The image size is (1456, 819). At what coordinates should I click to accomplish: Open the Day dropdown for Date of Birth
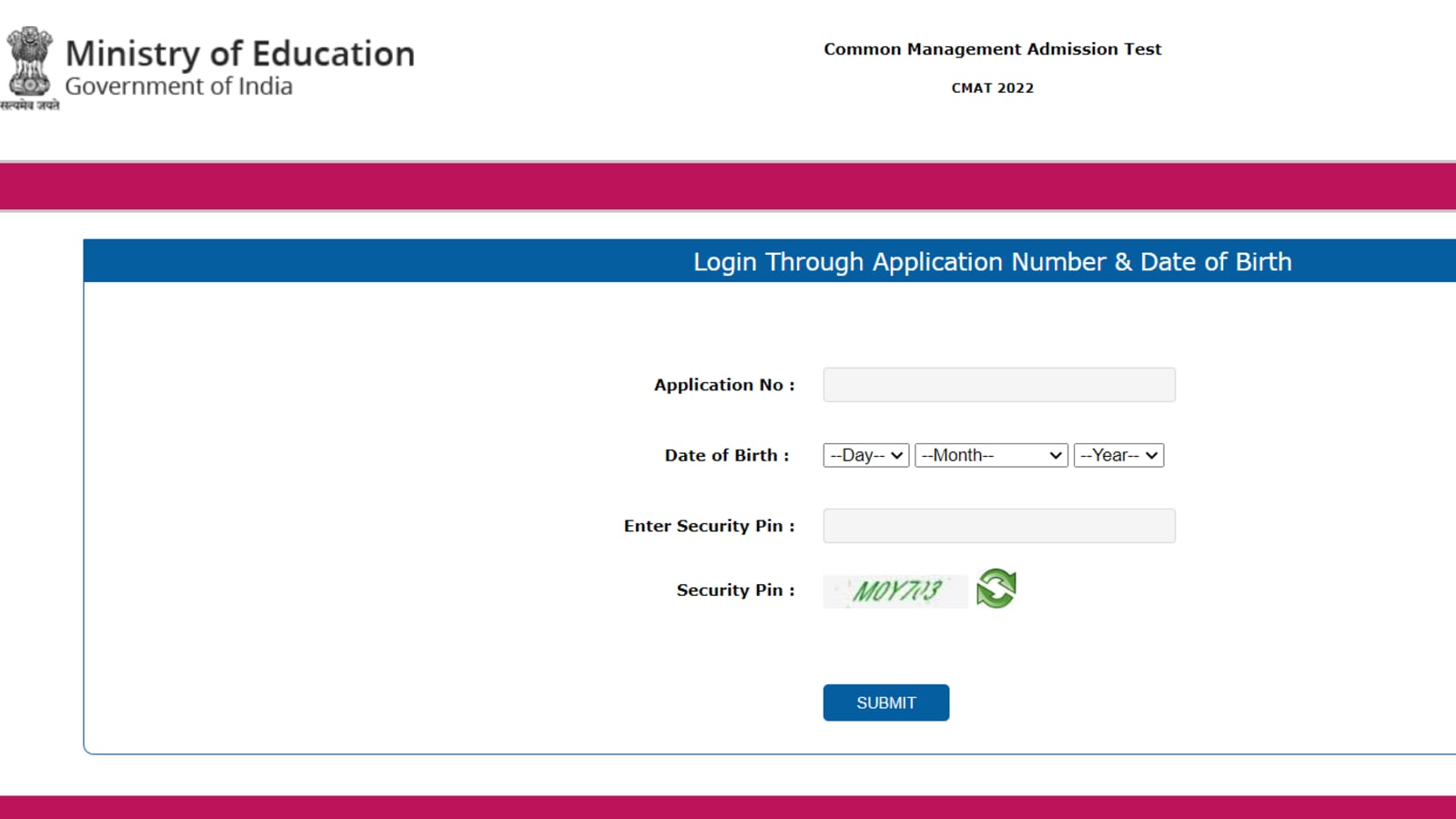[x=865, y=455]
